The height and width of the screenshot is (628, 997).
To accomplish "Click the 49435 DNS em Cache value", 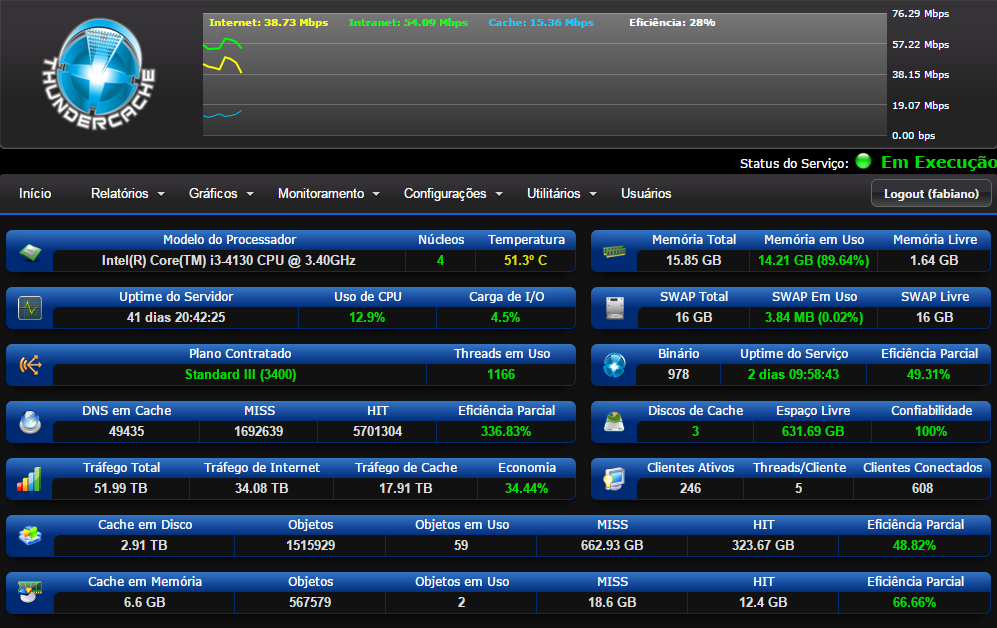I will [x=127, y=431].
